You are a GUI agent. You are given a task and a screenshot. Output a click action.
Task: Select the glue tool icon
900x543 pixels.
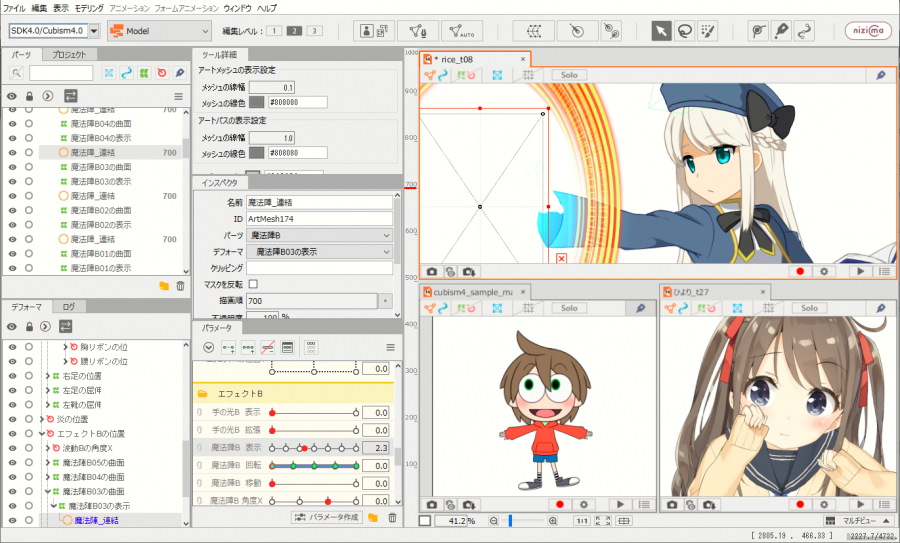pyautogui.click(x=758, y=30)
